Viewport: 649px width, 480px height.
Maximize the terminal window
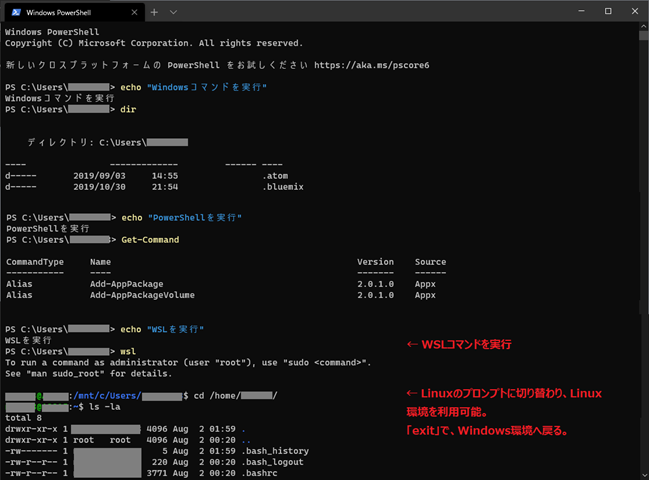pos(608,11)
